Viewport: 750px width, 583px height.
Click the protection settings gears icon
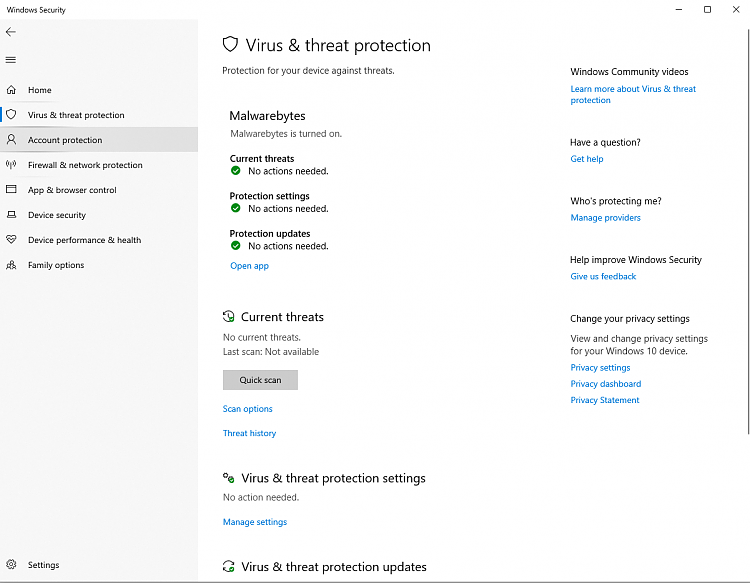tap(229, 477)
